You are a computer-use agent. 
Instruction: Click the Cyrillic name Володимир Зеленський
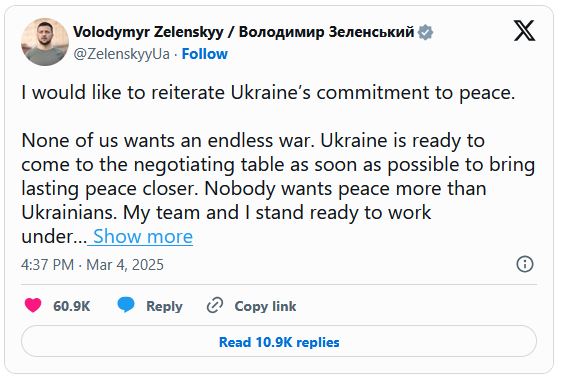[327, 32]
